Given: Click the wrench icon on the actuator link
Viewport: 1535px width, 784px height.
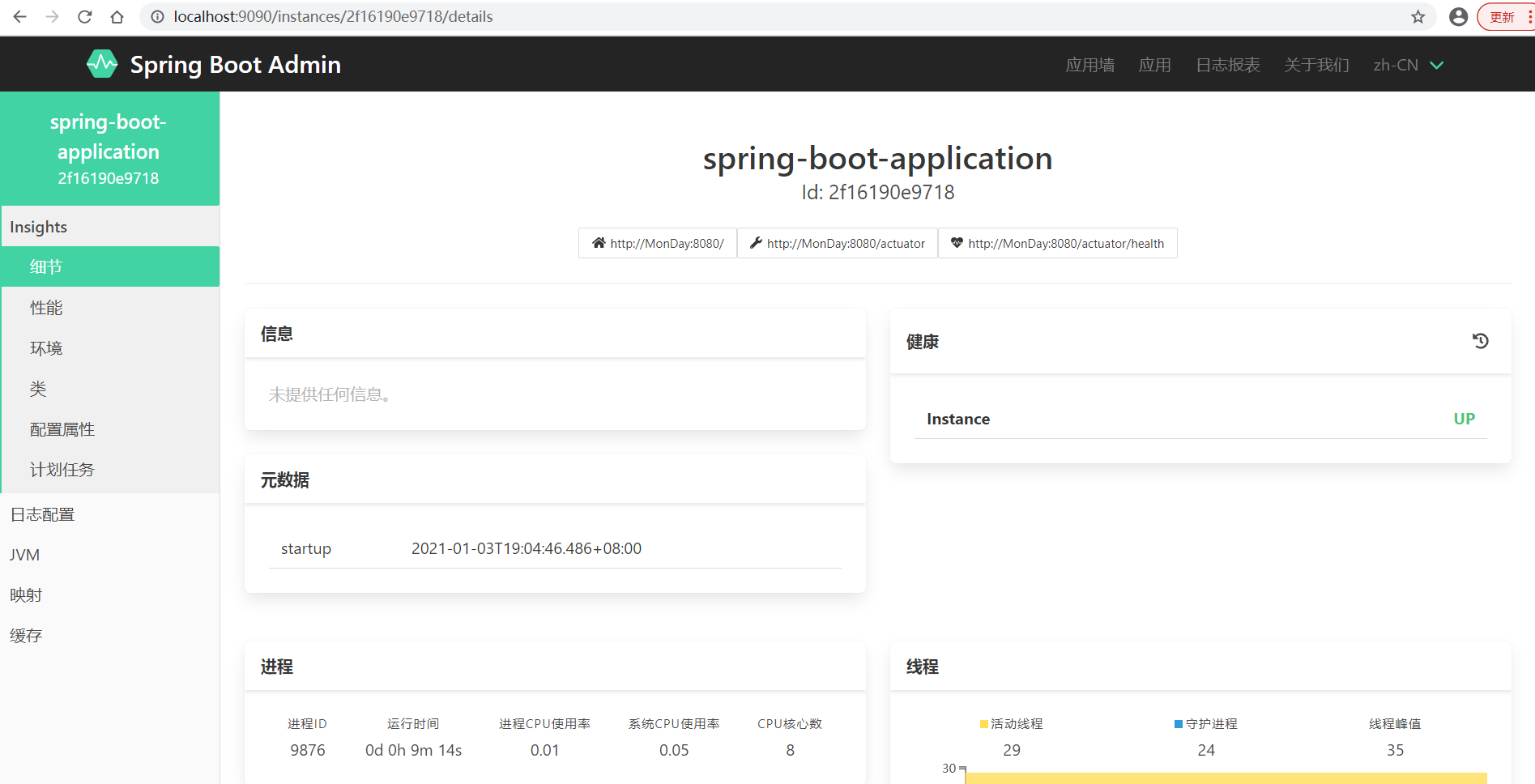Looking at the screenshot, I should pos(756,243).
